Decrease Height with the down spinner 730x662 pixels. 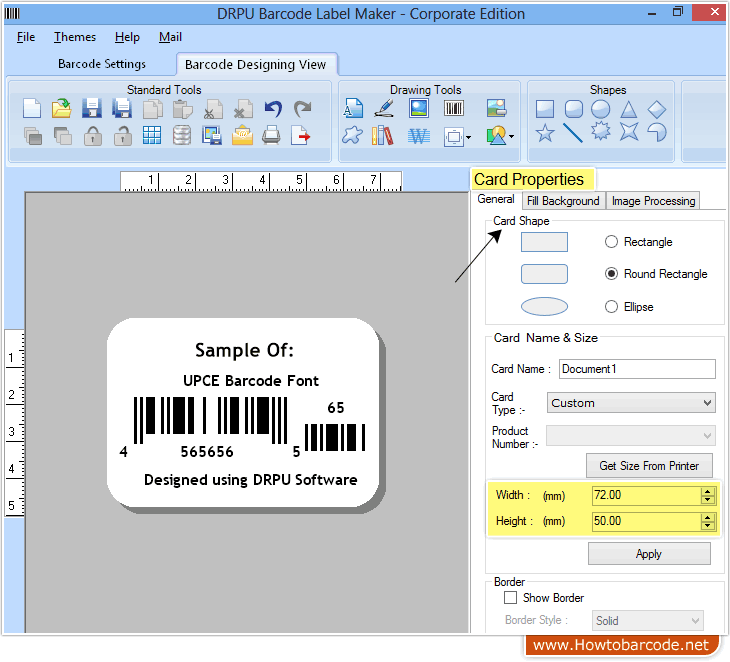[708, 526]
